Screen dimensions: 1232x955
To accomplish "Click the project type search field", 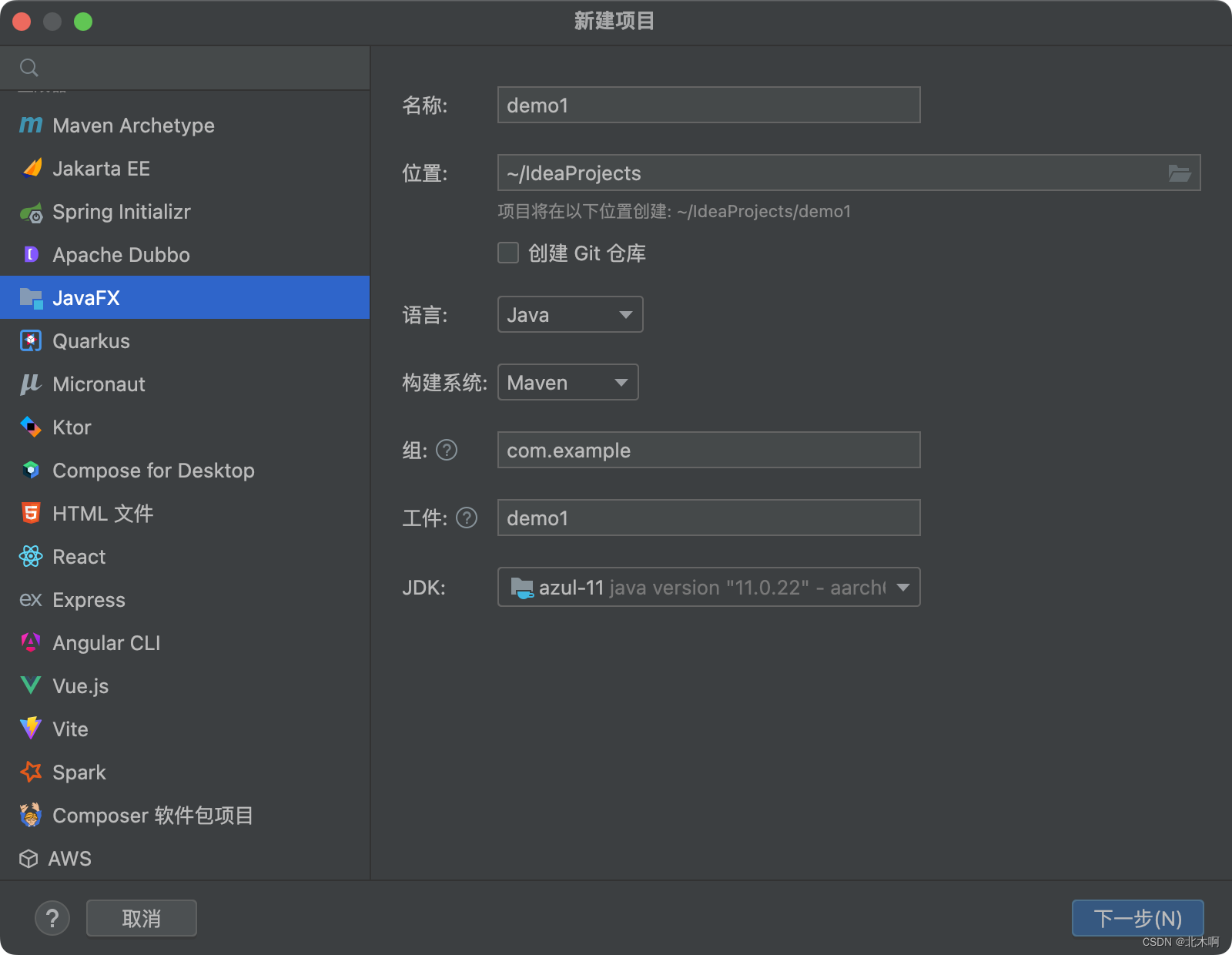I will tap(185, 68).
